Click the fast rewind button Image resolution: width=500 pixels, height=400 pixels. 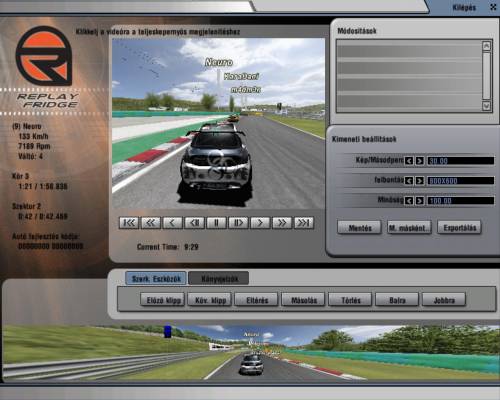coord(151,222)
